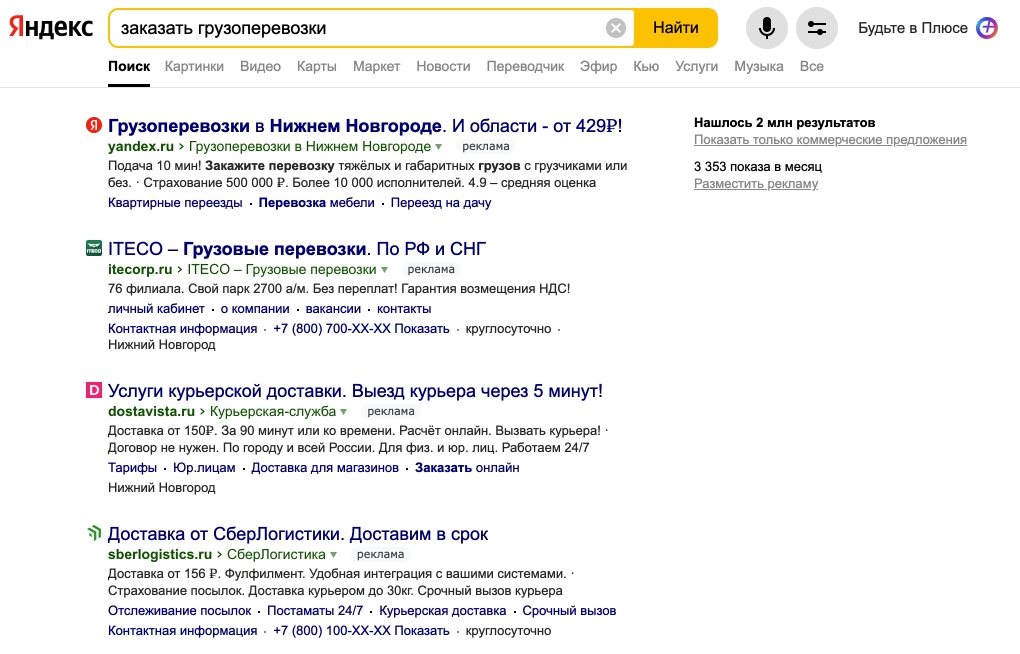The width and height of the screenshot is (1020, 654).
Task: Switch to the Видео tab
Action: 260,66
